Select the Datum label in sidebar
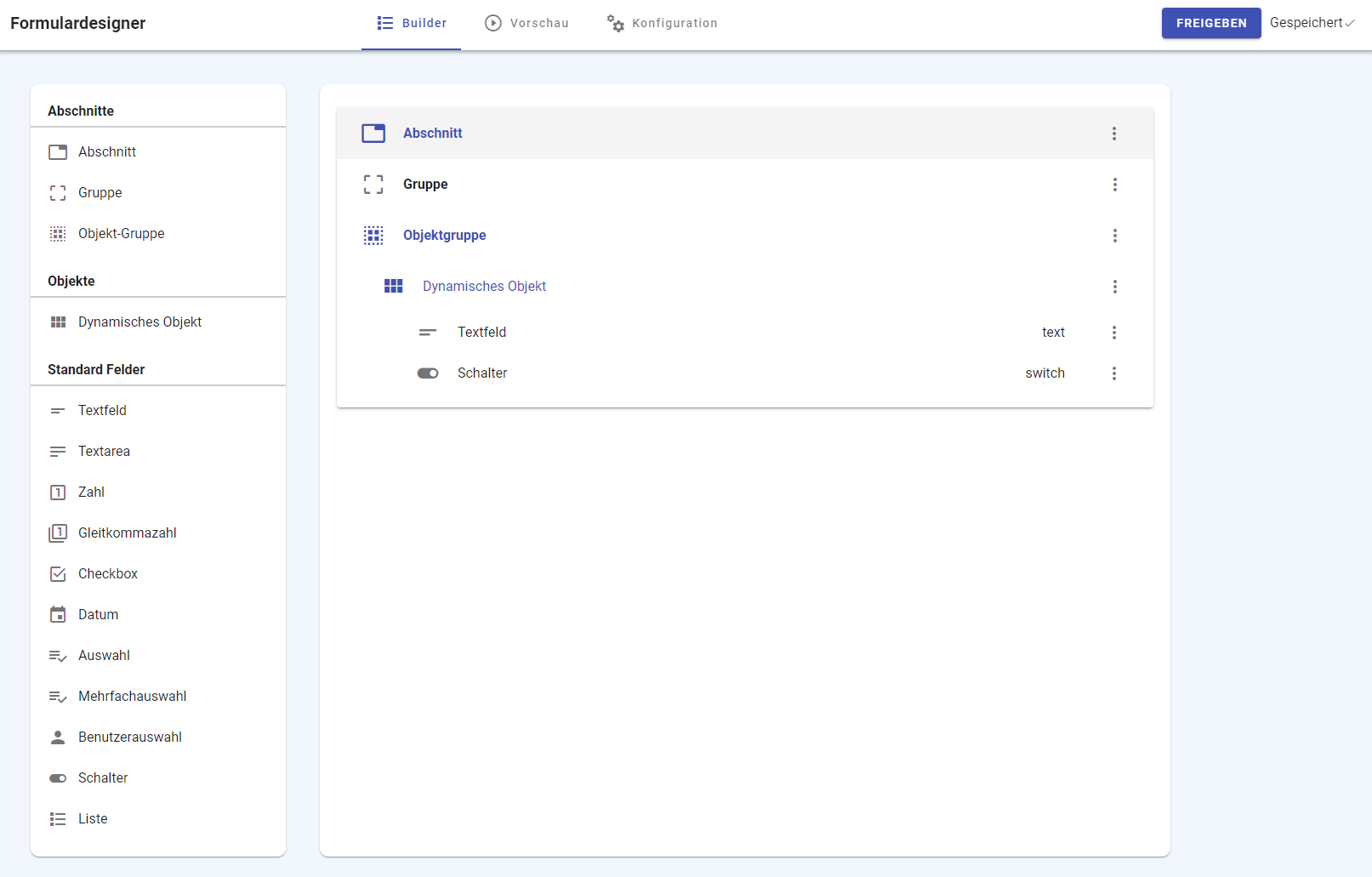Screen dimensions: 1372x877 (99, 615)
